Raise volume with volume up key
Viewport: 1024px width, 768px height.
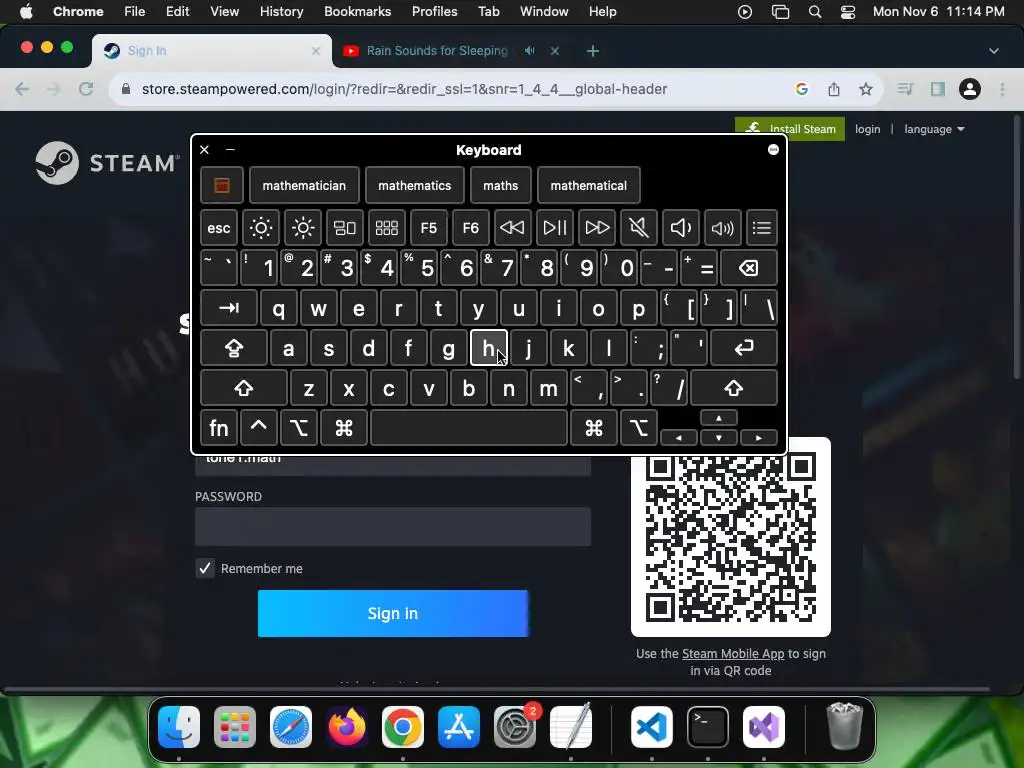(x=723, y=228)
